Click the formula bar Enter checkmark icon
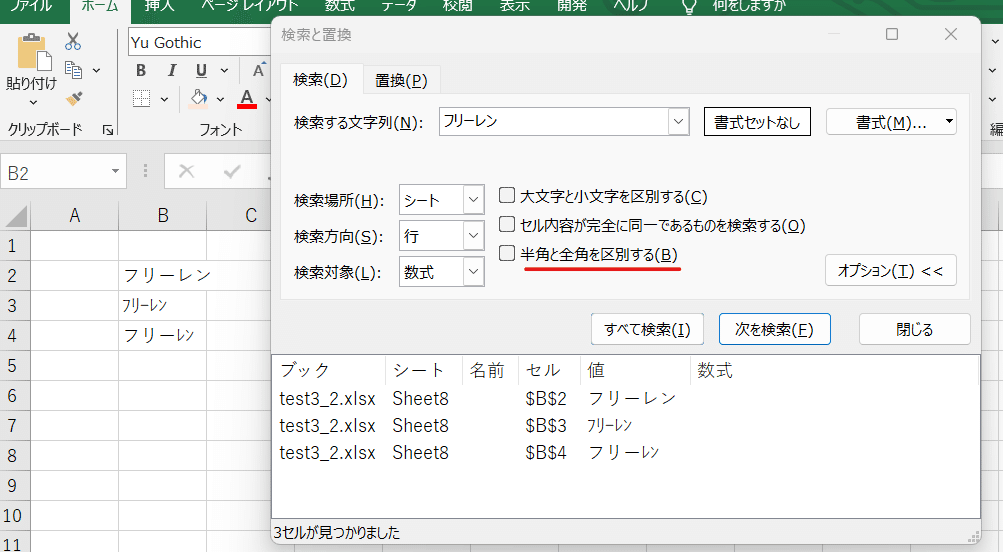The height and width of the screenshot is (552, 1003). (232, 171)
